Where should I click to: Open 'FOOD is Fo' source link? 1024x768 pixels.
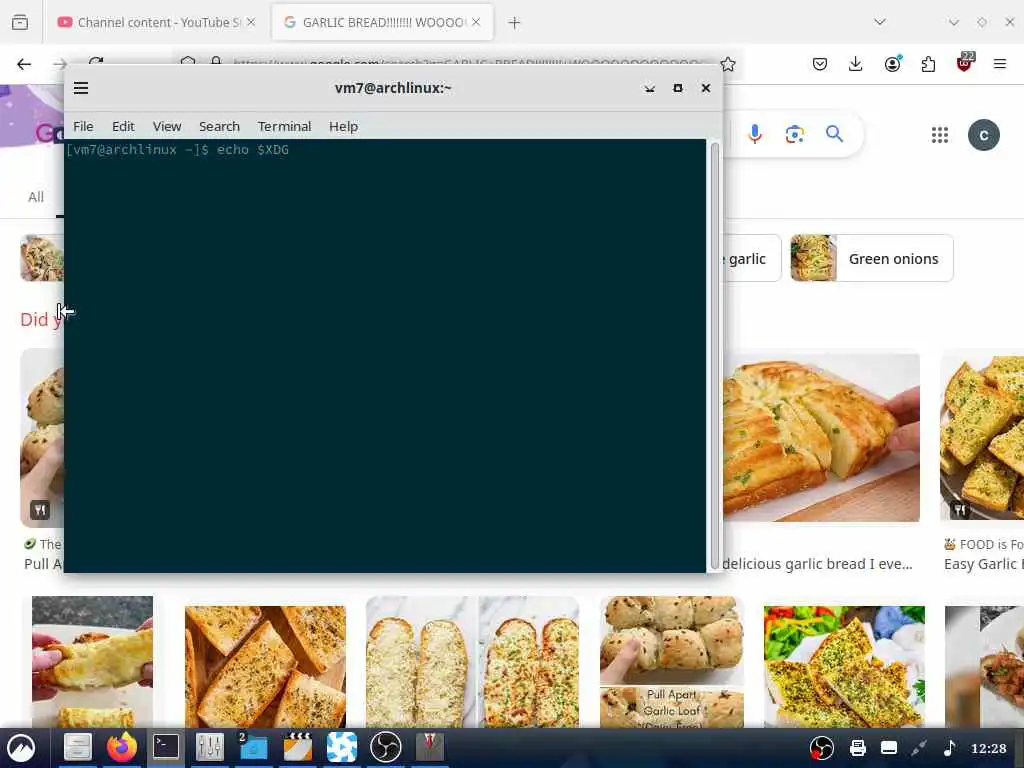click(x=984, y=544)
